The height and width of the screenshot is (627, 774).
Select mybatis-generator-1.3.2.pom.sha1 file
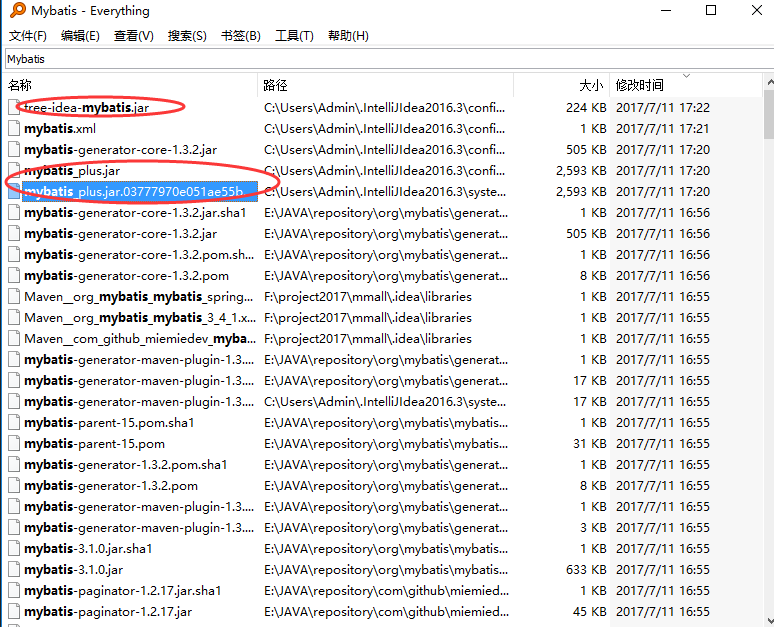pyautogui.click(x=125, y=465)
